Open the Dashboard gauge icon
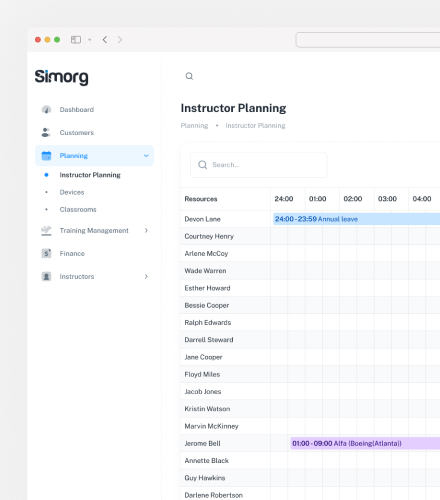The image size is (440, 500). [x=46, y=110]
